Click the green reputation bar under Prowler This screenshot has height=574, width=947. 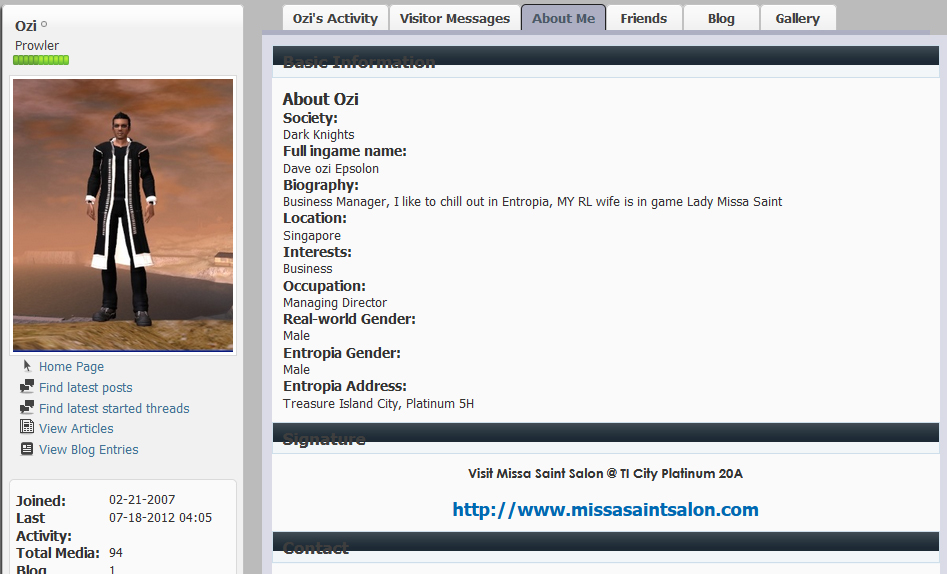(x=41, y=61)
